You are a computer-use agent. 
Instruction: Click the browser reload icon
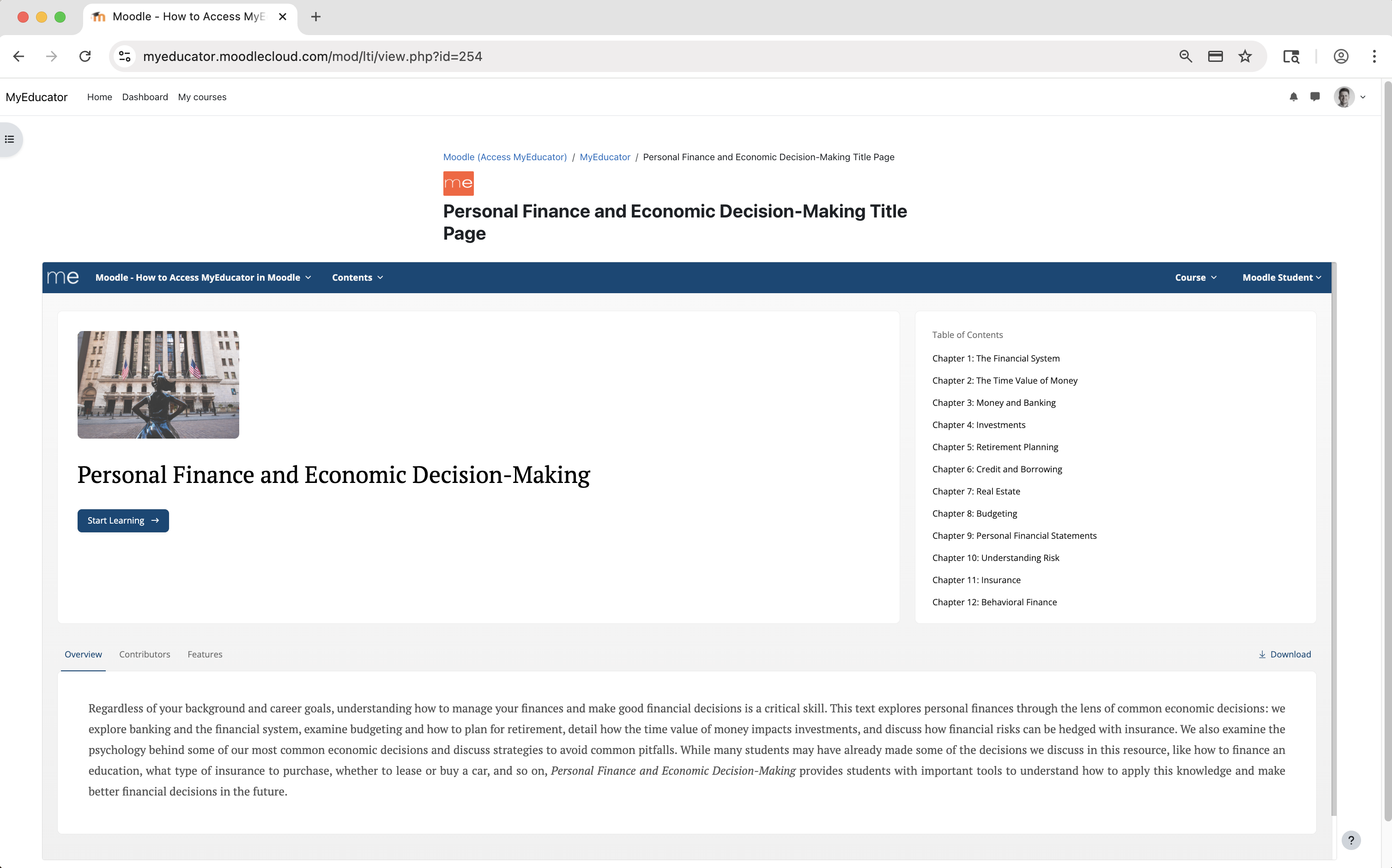click(x=85, y=56)
